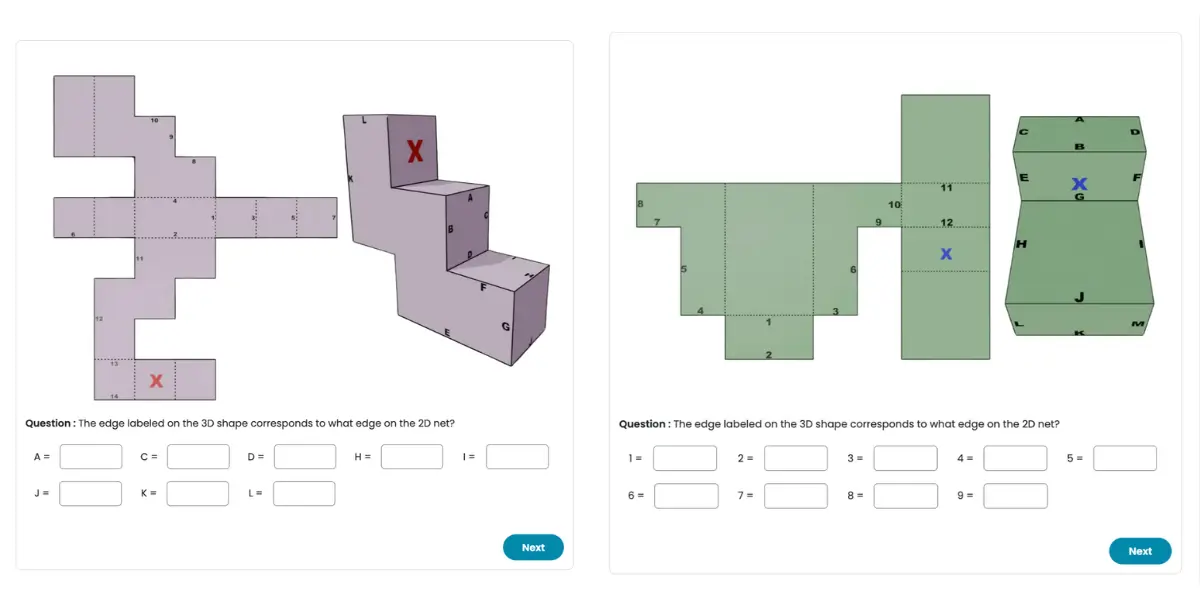This screenshot has height=600, width=1200.
Task: Click the I = answer field
Action: [517, 457]
